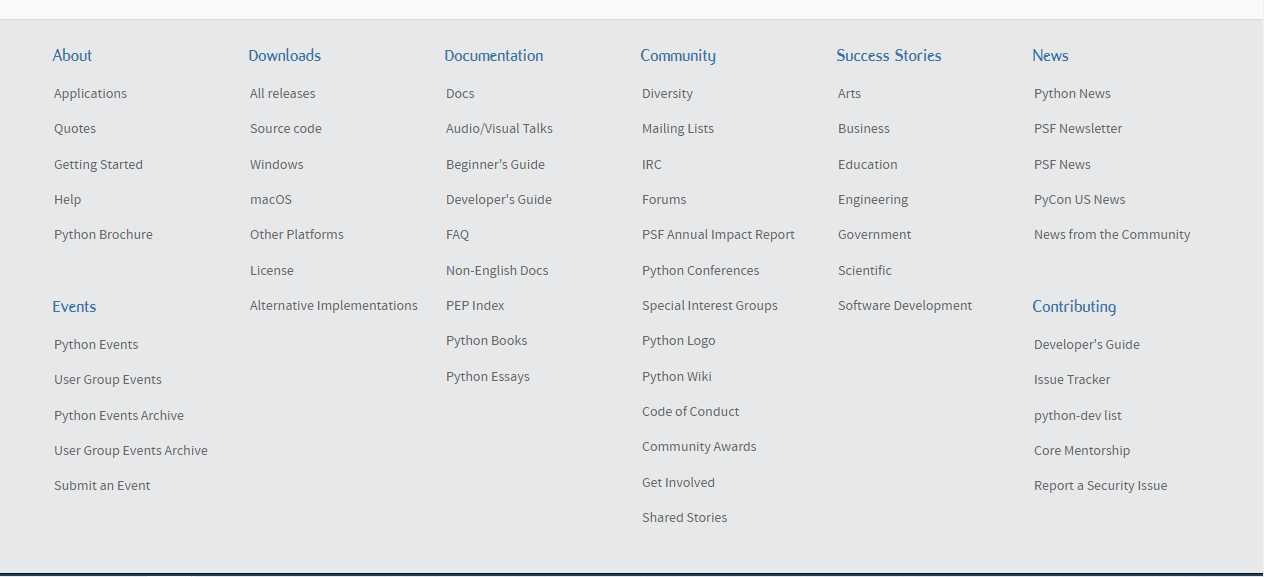The width and height of the screenshot is (1264, 577).
Task: Open PSF Annual Impact Report link
Action: tap(718, 235)
